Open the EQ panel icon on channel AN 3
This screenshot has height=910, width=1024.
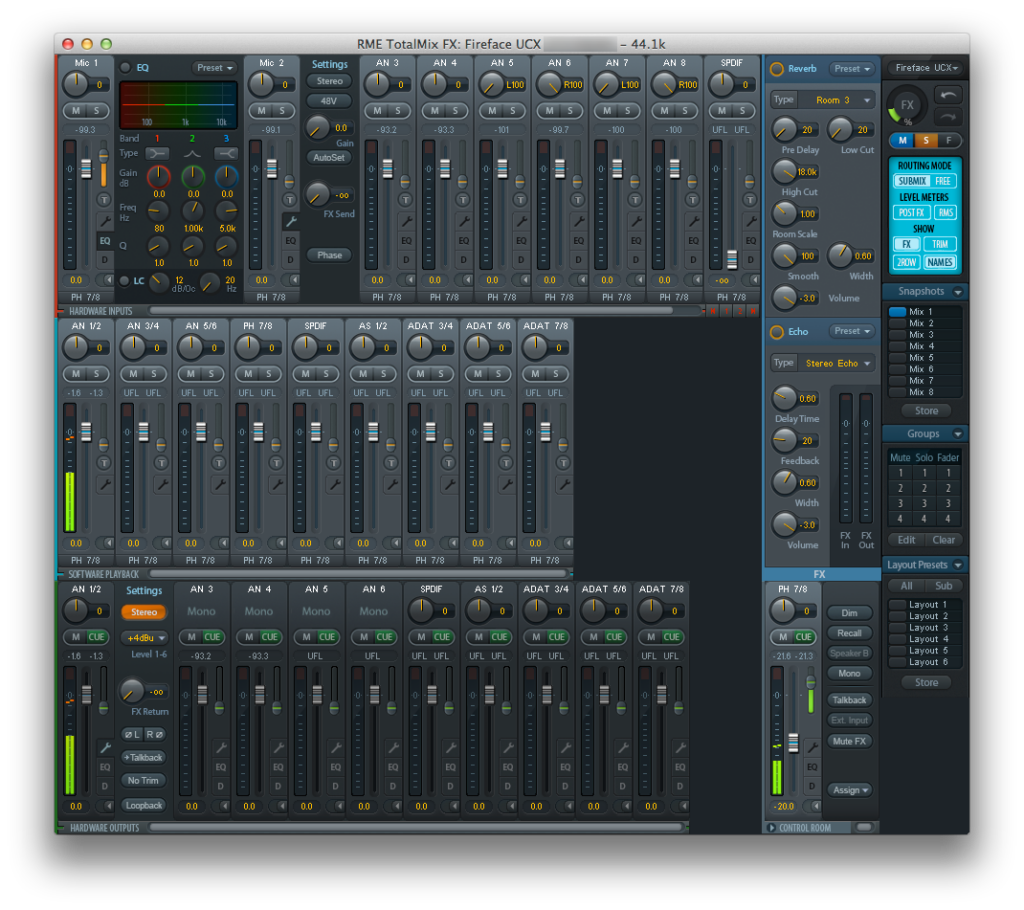point(407,239)
